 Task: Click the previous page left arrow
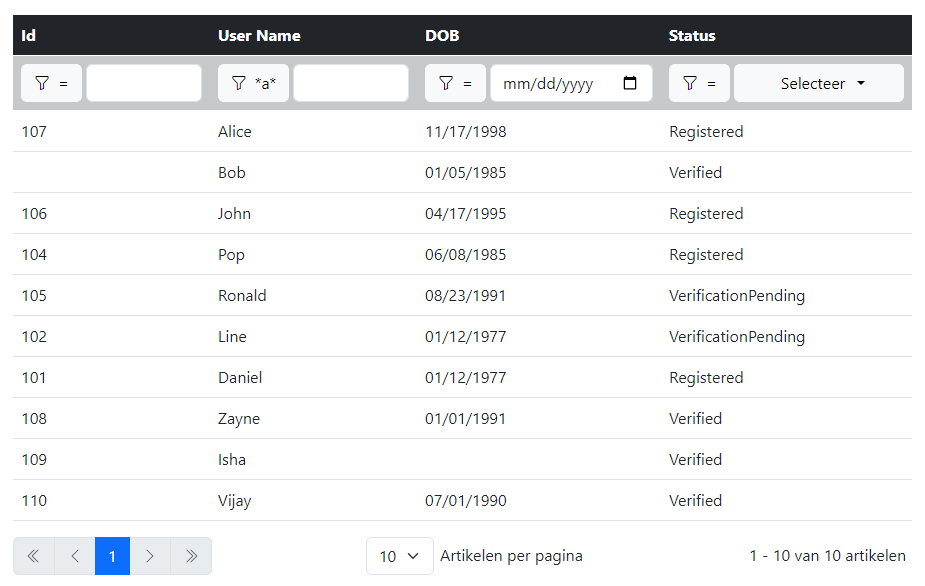click(73, 555)
